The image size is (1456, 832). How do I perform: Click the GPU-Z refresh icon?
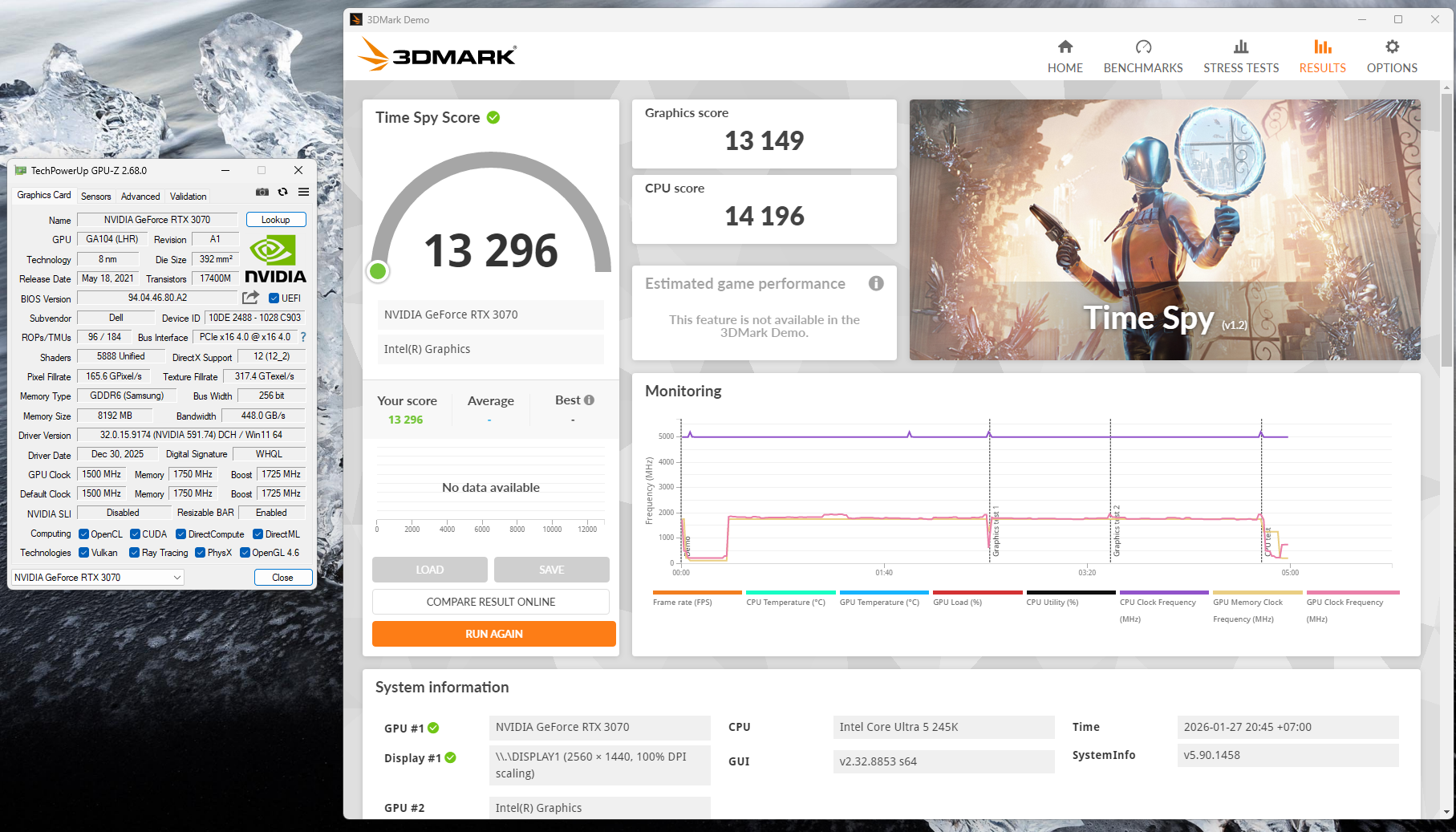click(x=282, y=193)
